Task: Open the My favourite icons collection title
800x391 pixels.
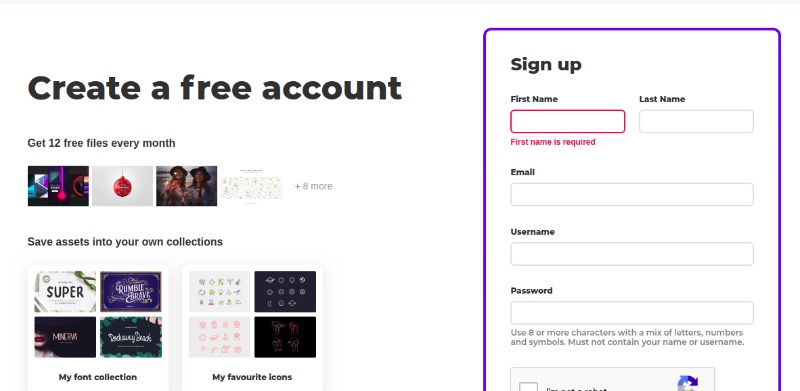Action: (252, 377)
